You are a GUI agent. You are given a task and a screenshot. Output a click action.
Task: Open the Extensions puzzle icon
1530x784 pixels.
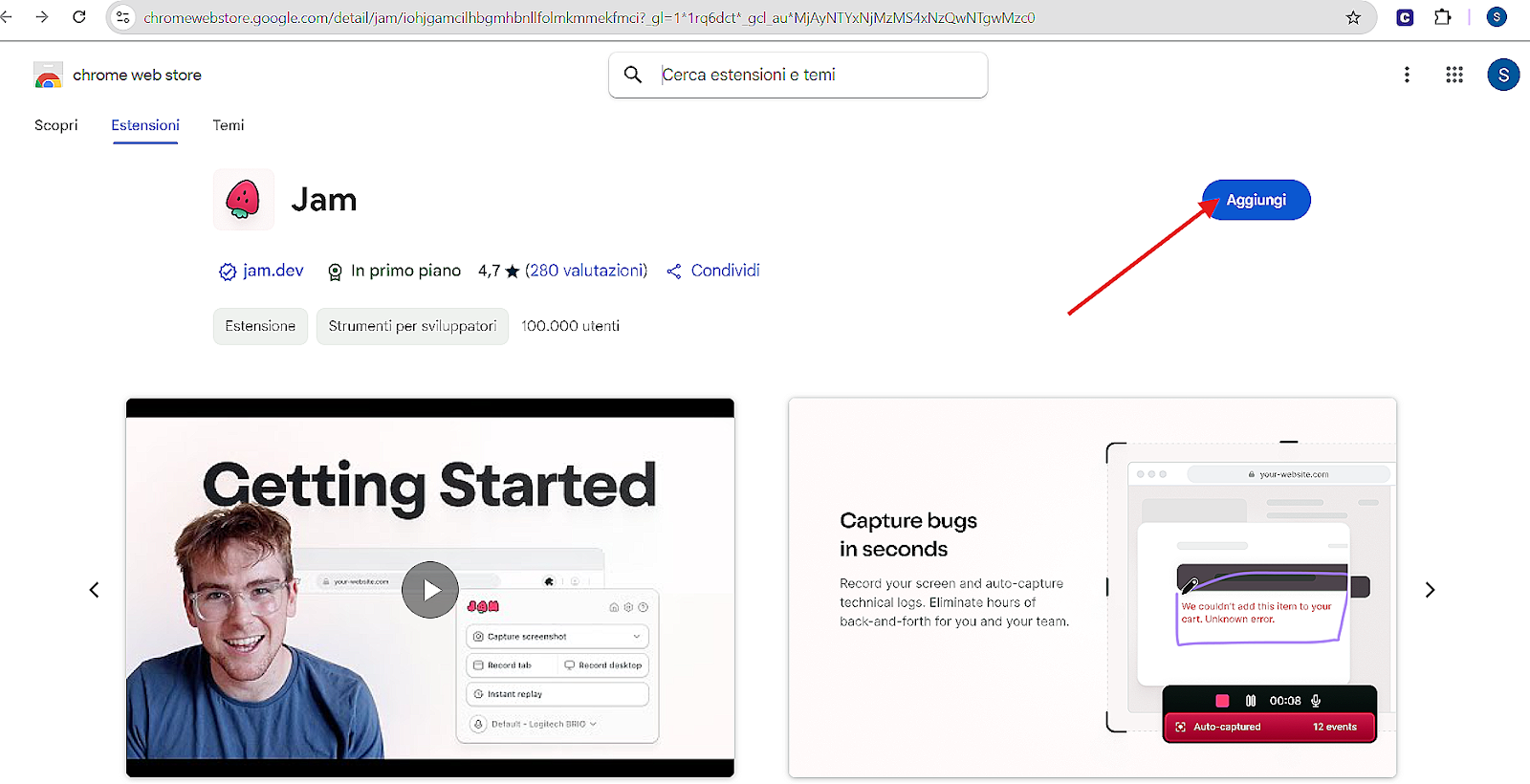(1443, 17)
